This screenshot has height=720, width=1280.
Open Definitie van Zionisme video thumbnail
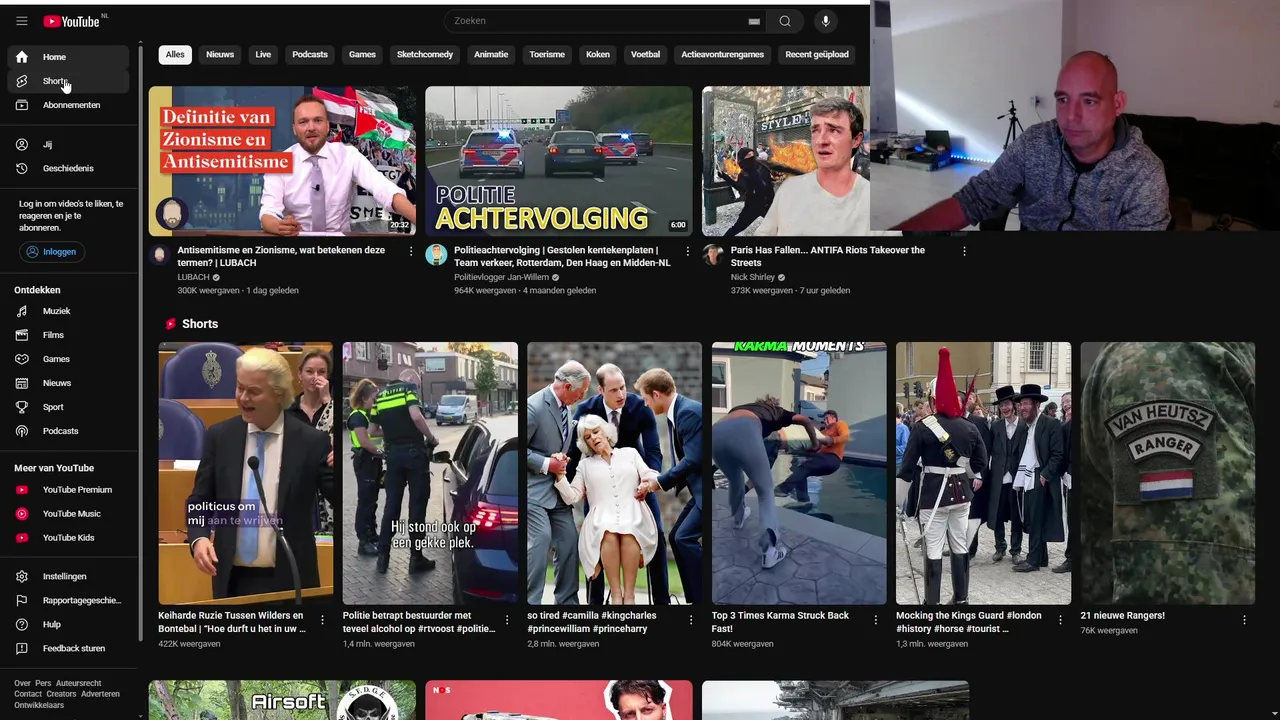click(282, 161)
